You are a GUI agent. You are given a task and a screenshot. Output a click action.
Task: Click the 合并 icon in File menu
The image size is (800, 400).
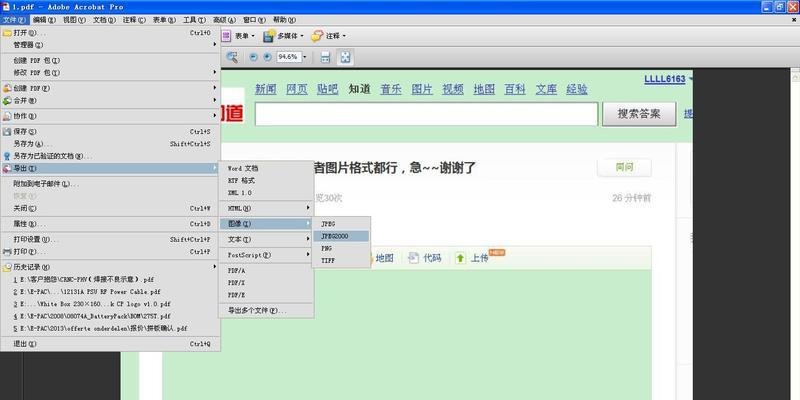click(x=7, y=101)
